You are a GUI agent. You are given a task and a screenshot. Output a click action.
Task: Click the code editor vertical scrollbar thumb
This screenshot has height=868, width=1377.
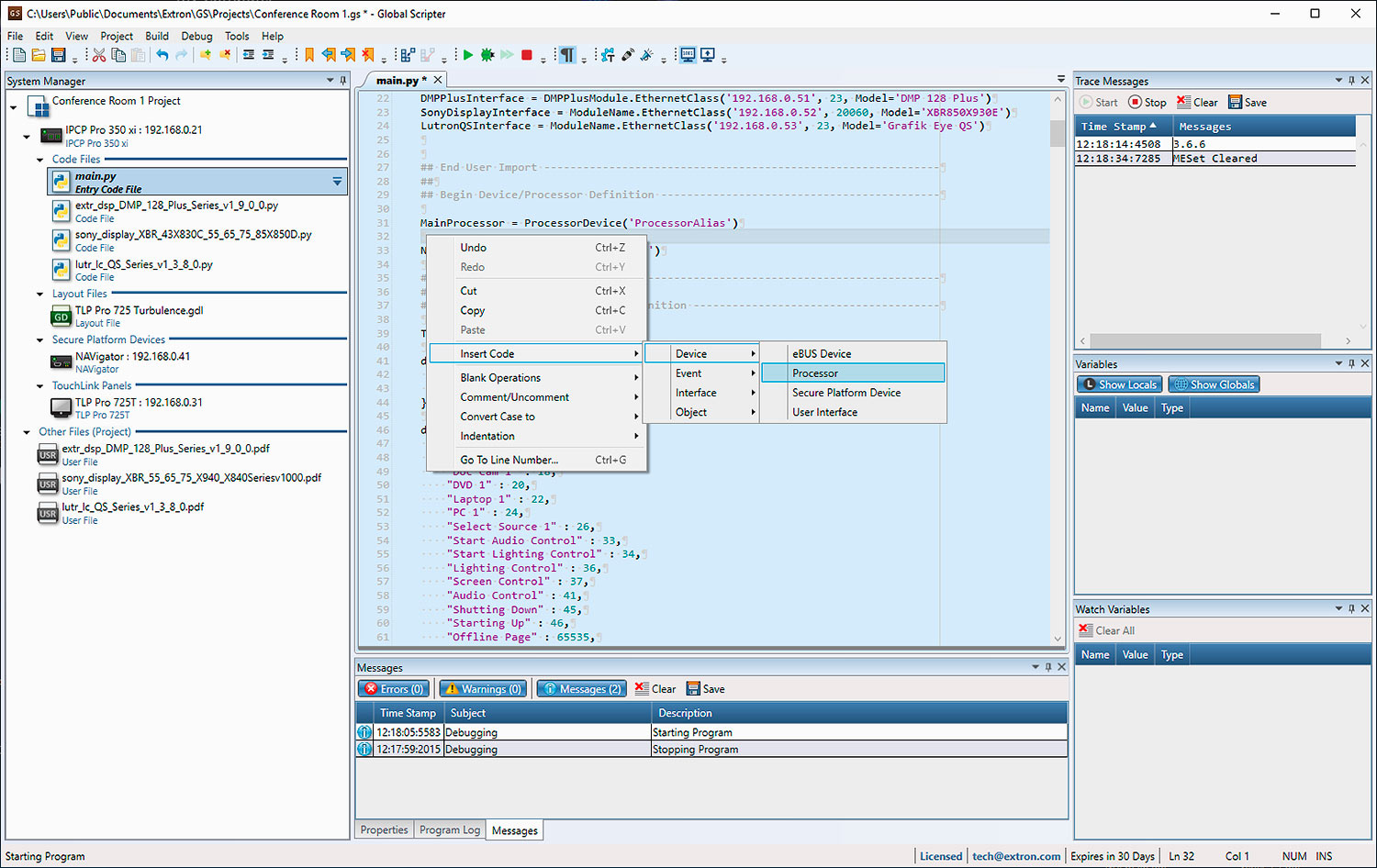[1058, 133]
